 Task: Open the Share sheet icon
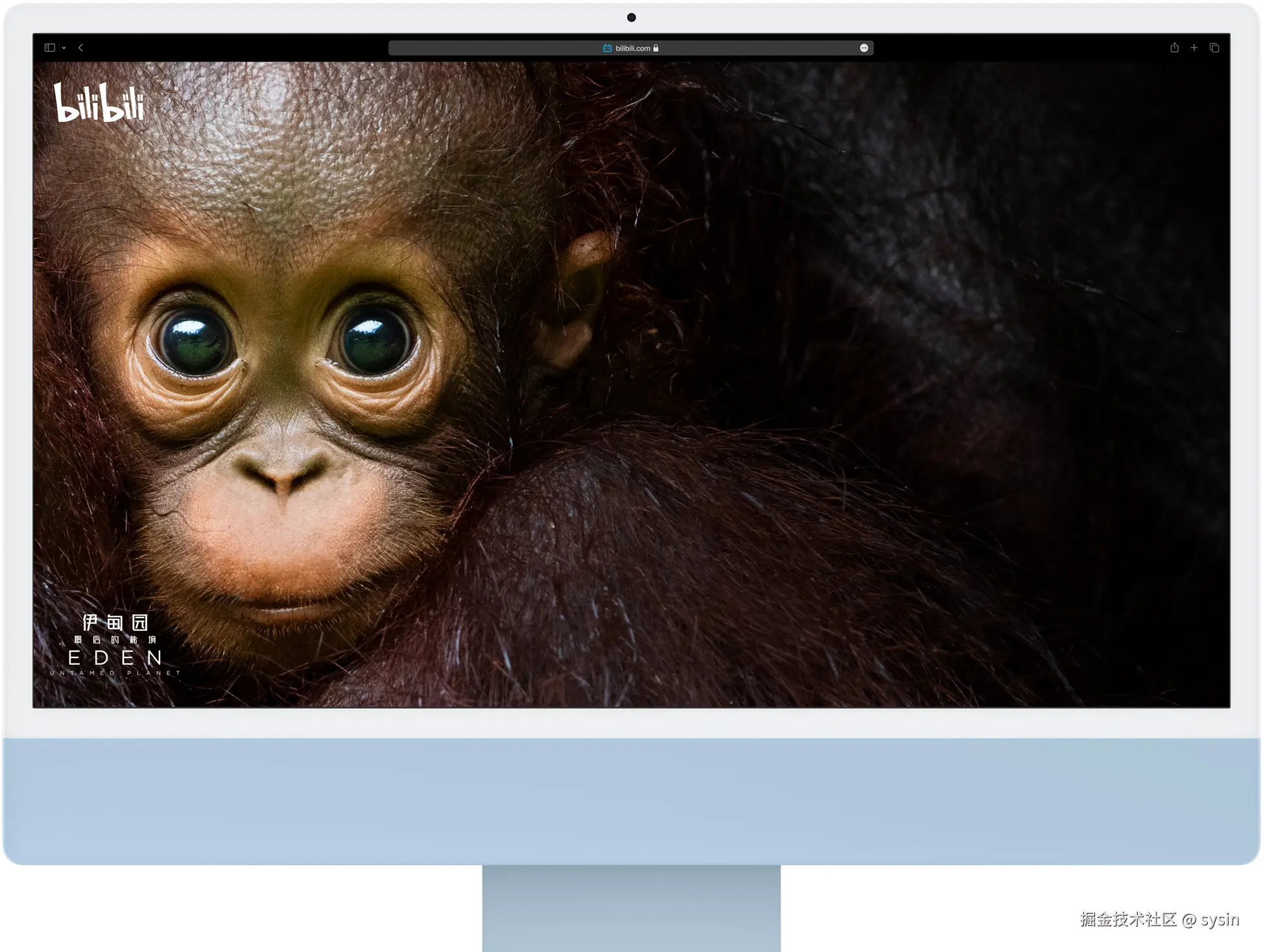[x=1174, y=47]
